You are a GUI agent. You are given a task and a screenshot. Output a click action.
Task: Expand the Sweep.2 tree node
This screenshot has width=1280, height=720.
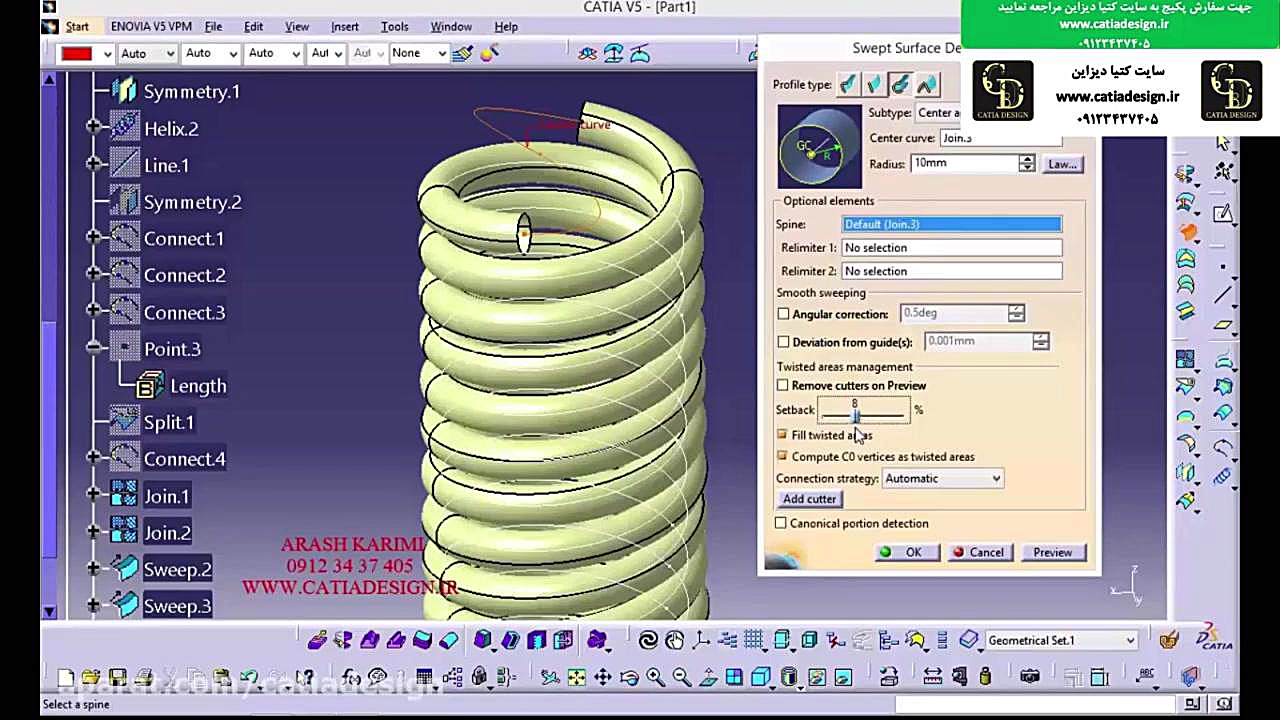point(93,568)
